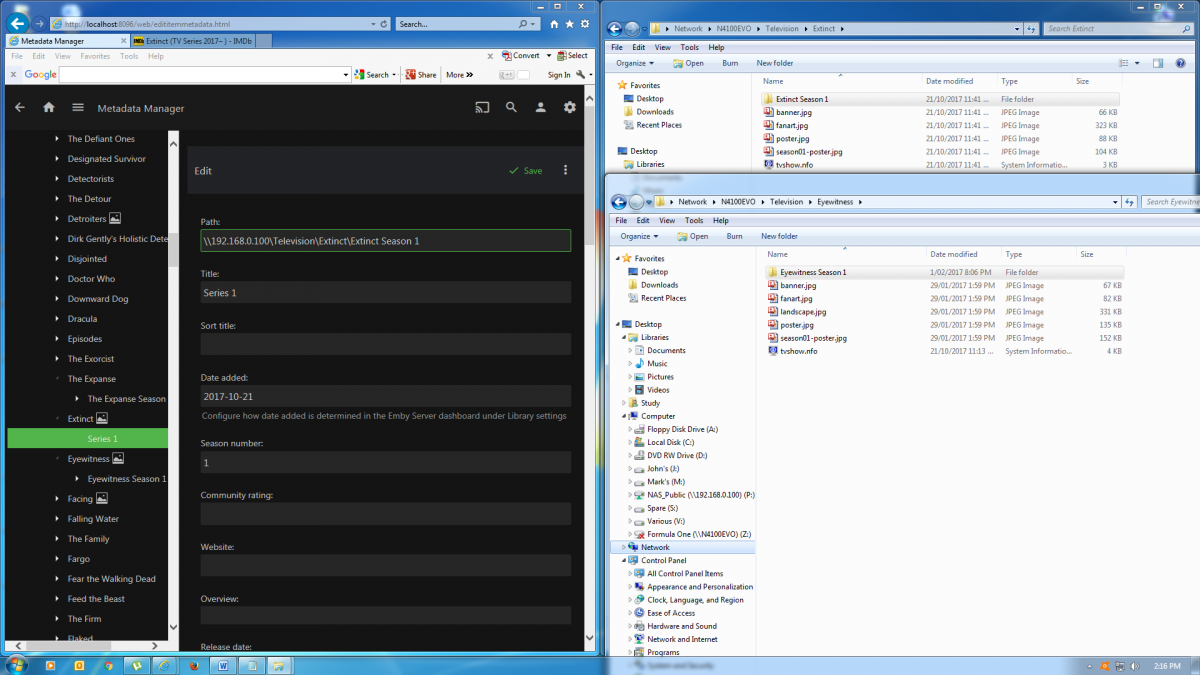Expand The Defiant Ones tree node

57,139
